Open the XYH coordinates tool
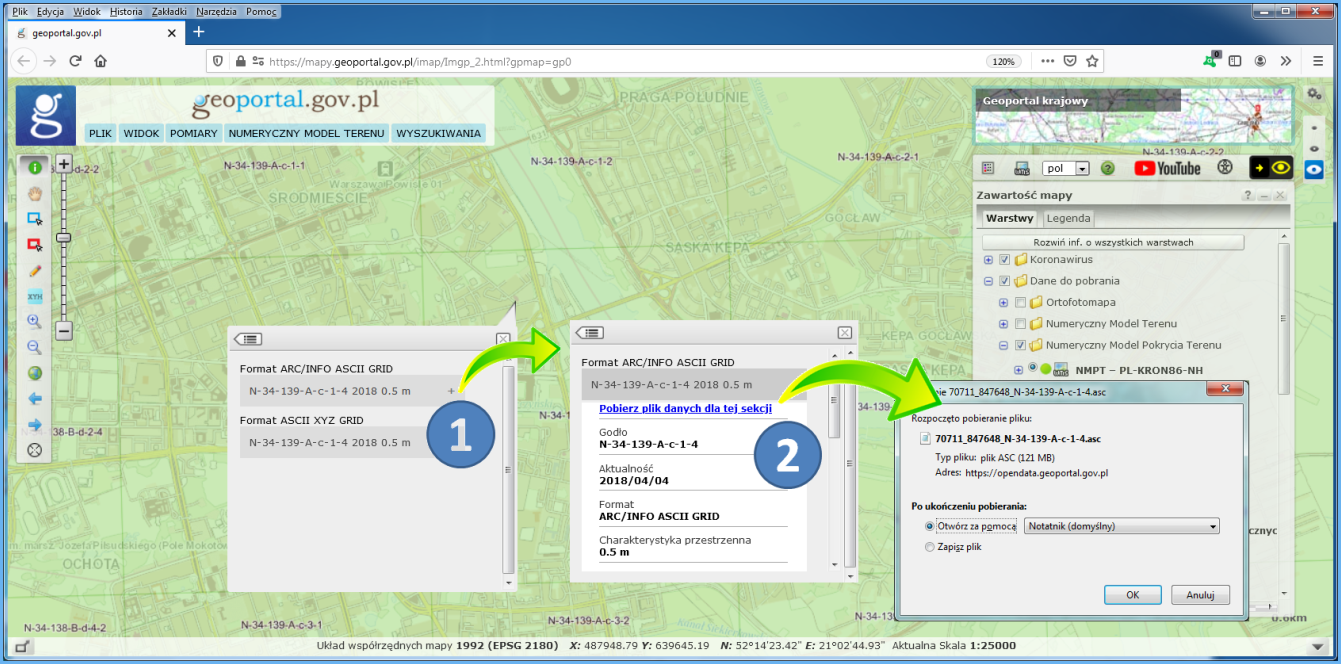Image resolution: width=1341 pixels, height=664 pixels. click(x=34, y=296)
